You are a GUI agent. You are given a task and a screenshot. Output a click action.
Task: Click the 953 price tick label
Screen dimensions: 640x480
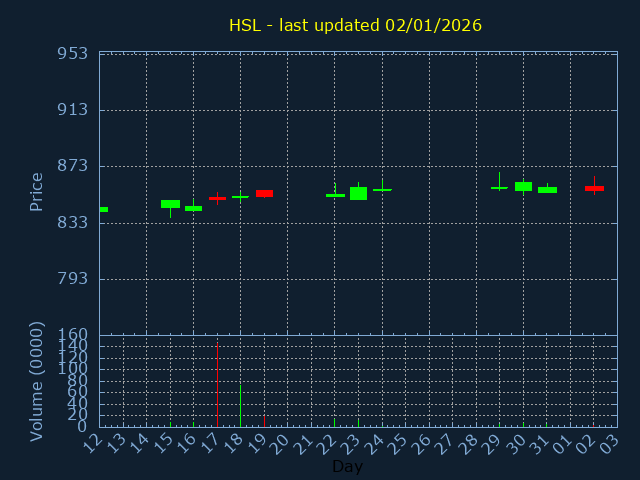coord(72,54)
